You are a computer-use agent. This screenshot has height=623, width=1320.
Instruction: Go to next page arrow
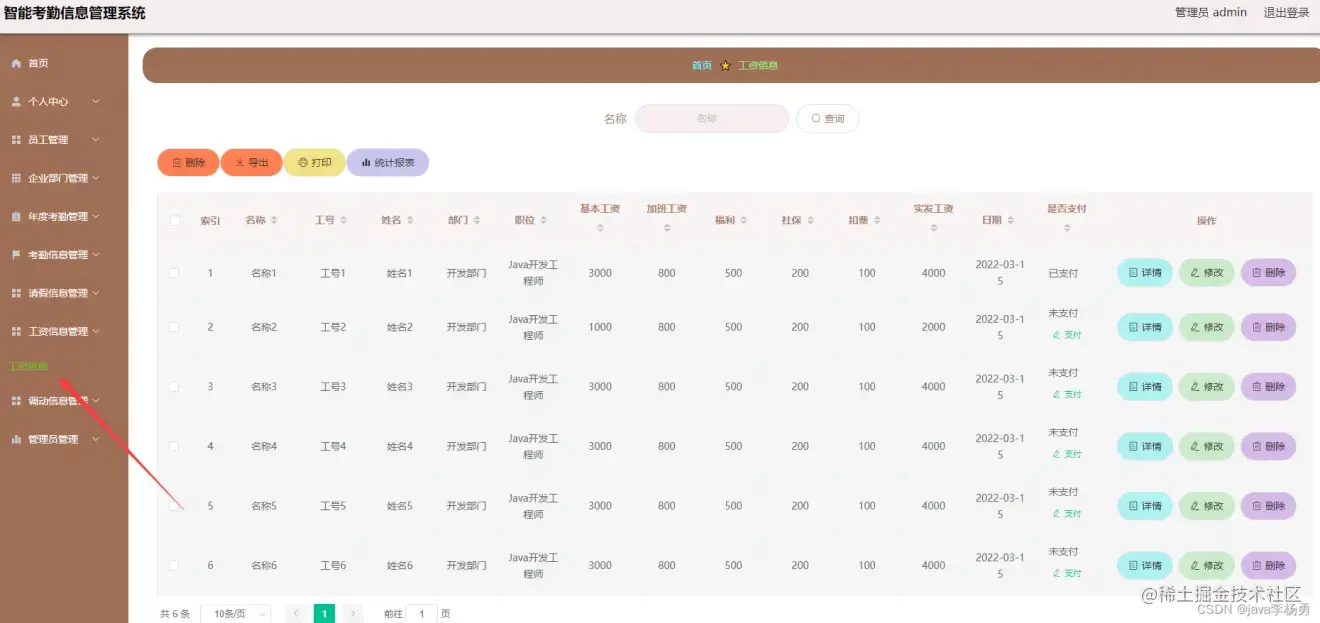click(x=352, y=614)
